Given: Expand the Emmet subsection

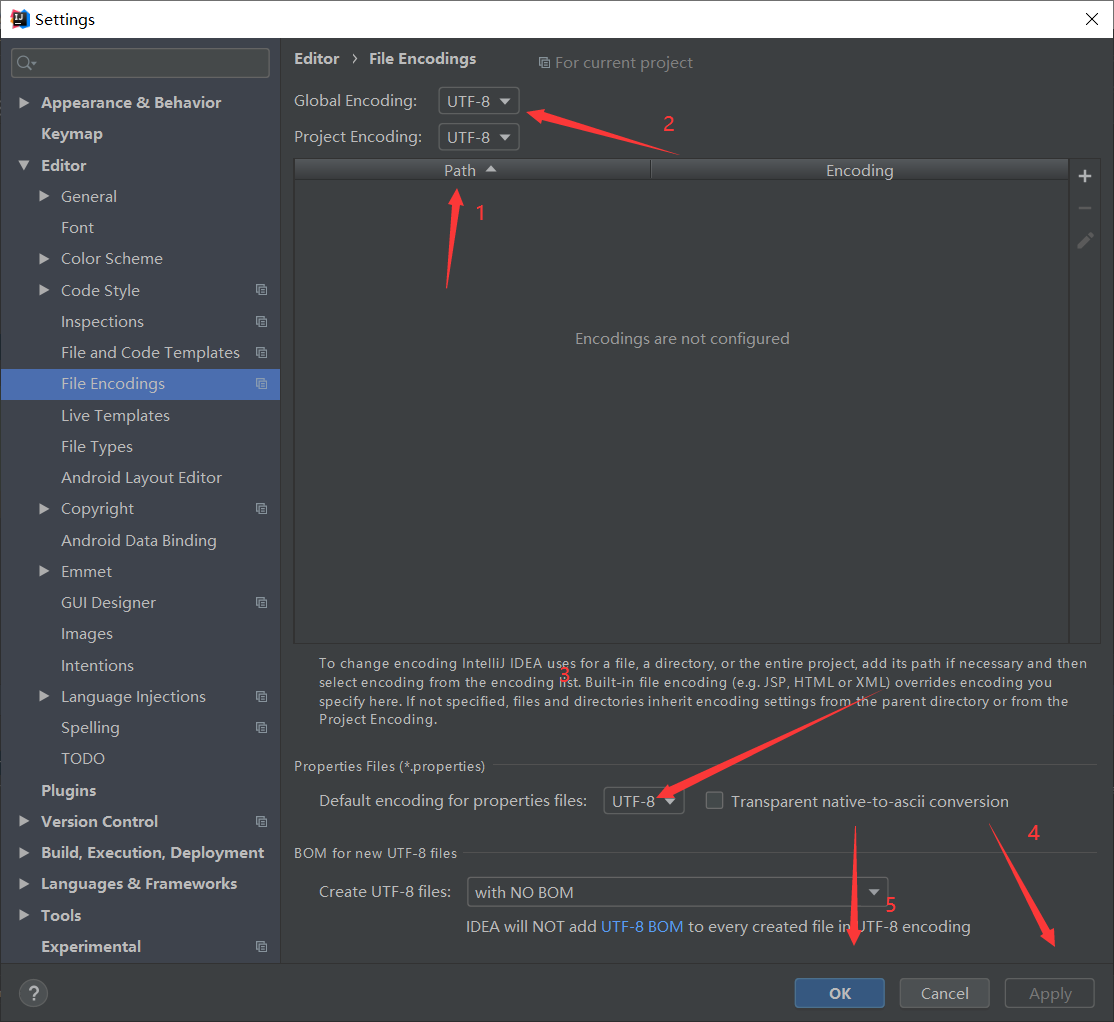Looking at the screenshot, I should (44, 571).
